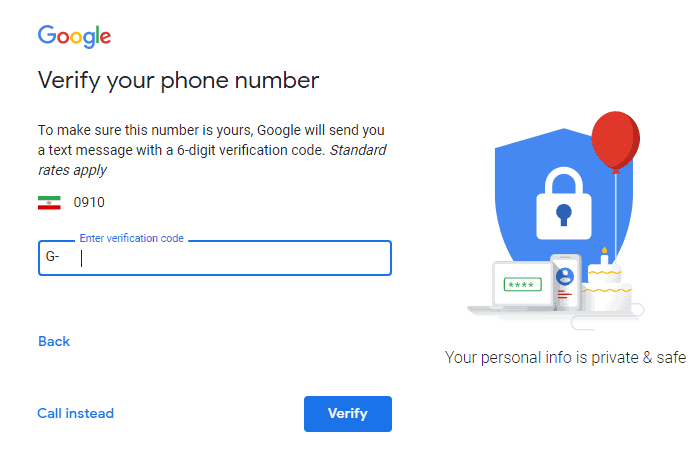Image resolution: width=700 pixels, height=454 pixels.
Task: Click the G- prefix in code field
Action: (x=53, y=258)
